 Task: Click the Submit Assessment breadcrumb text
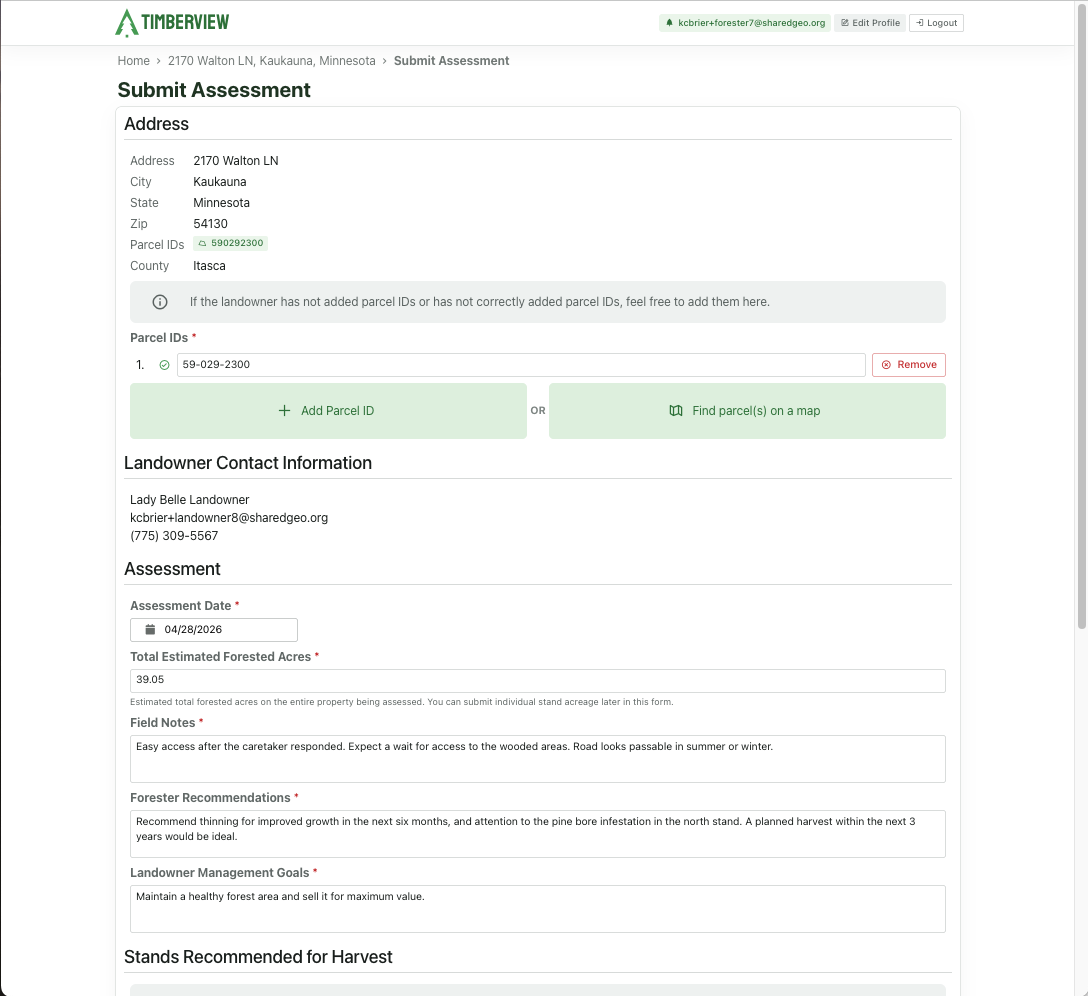point(452,61)
